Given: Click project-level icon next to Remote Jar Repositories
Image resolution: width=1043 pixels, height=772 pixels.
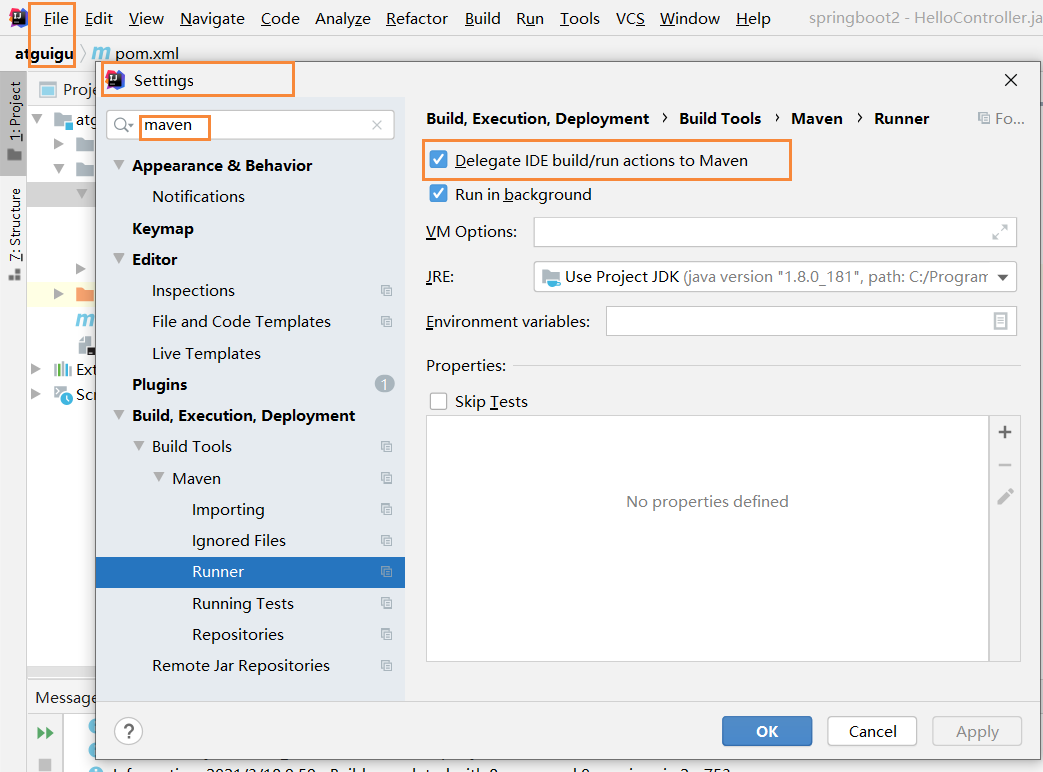Looking at the screenshot, I should [386, 666].
